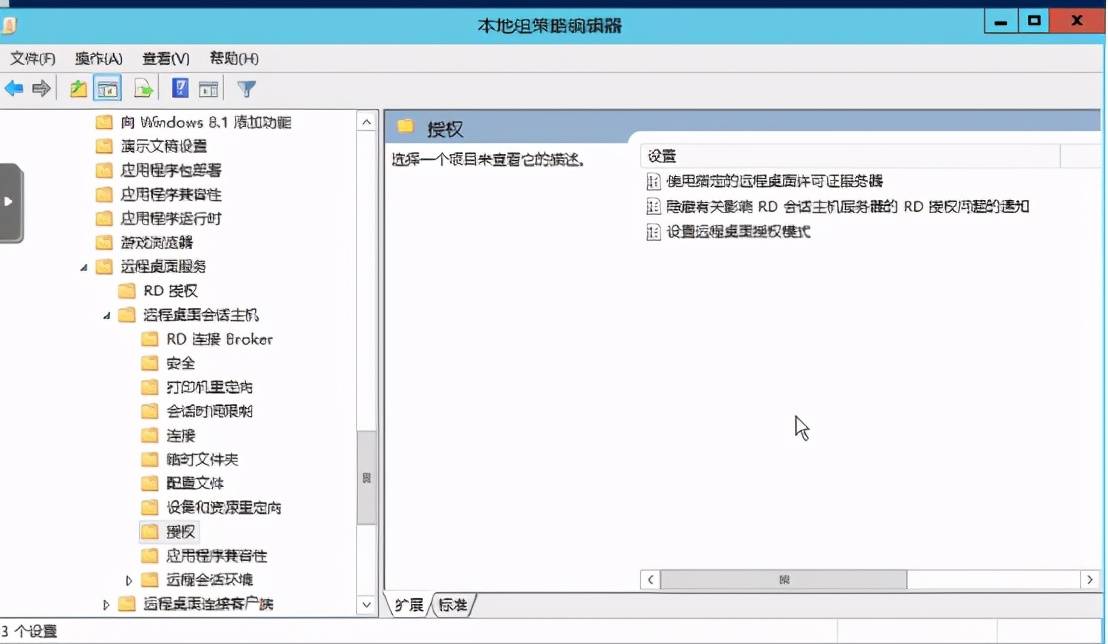Switch to the 扩展 tab

point(408,605)
